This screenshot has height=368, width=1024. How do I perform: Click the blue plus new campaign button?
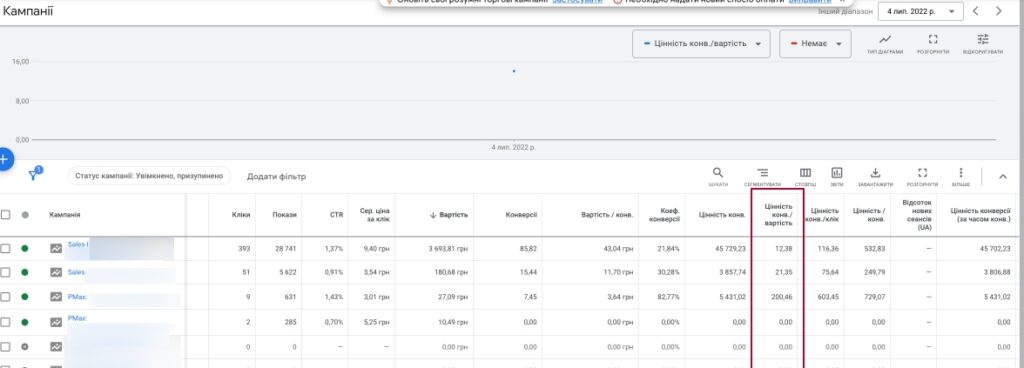4,159
